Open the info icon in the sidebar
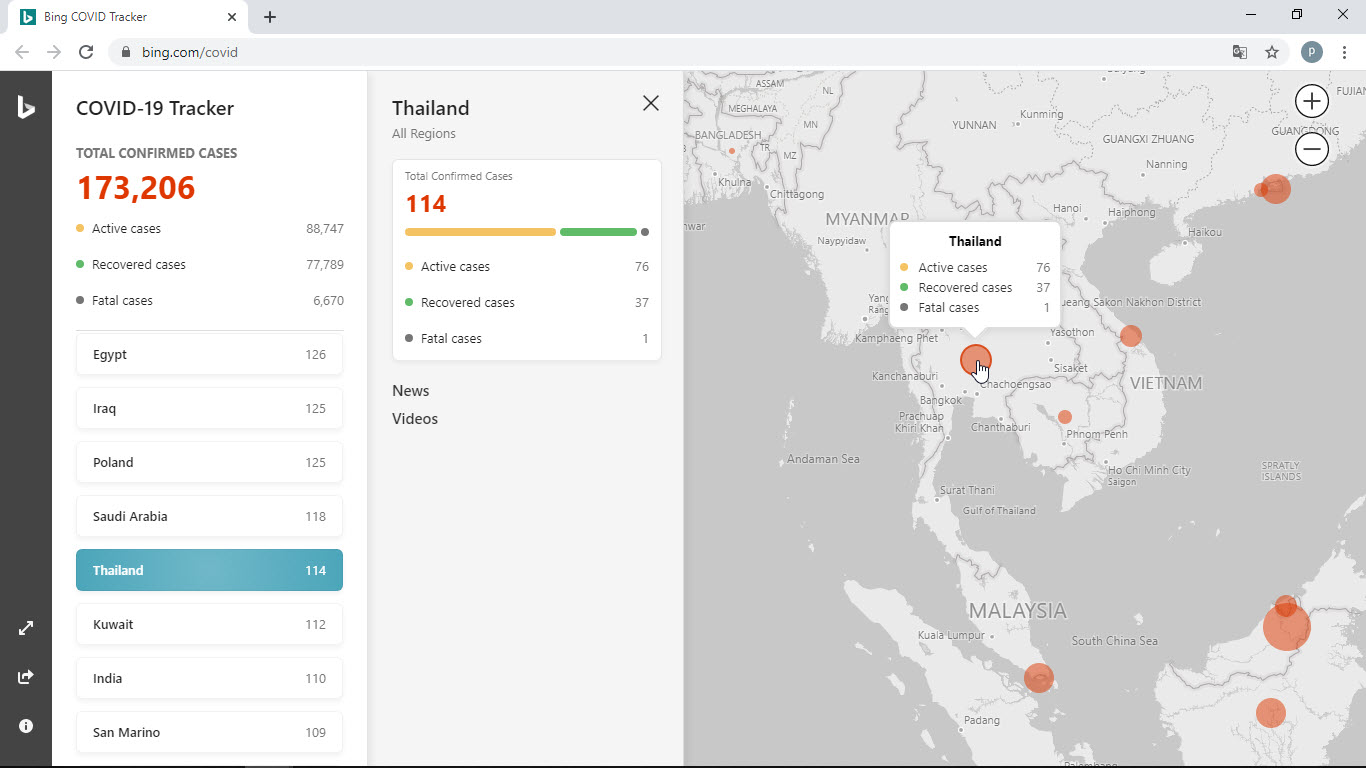Image resolution: width=1366 pixels, height=768 pixels. pyautogui.click(x=26, y=726)
